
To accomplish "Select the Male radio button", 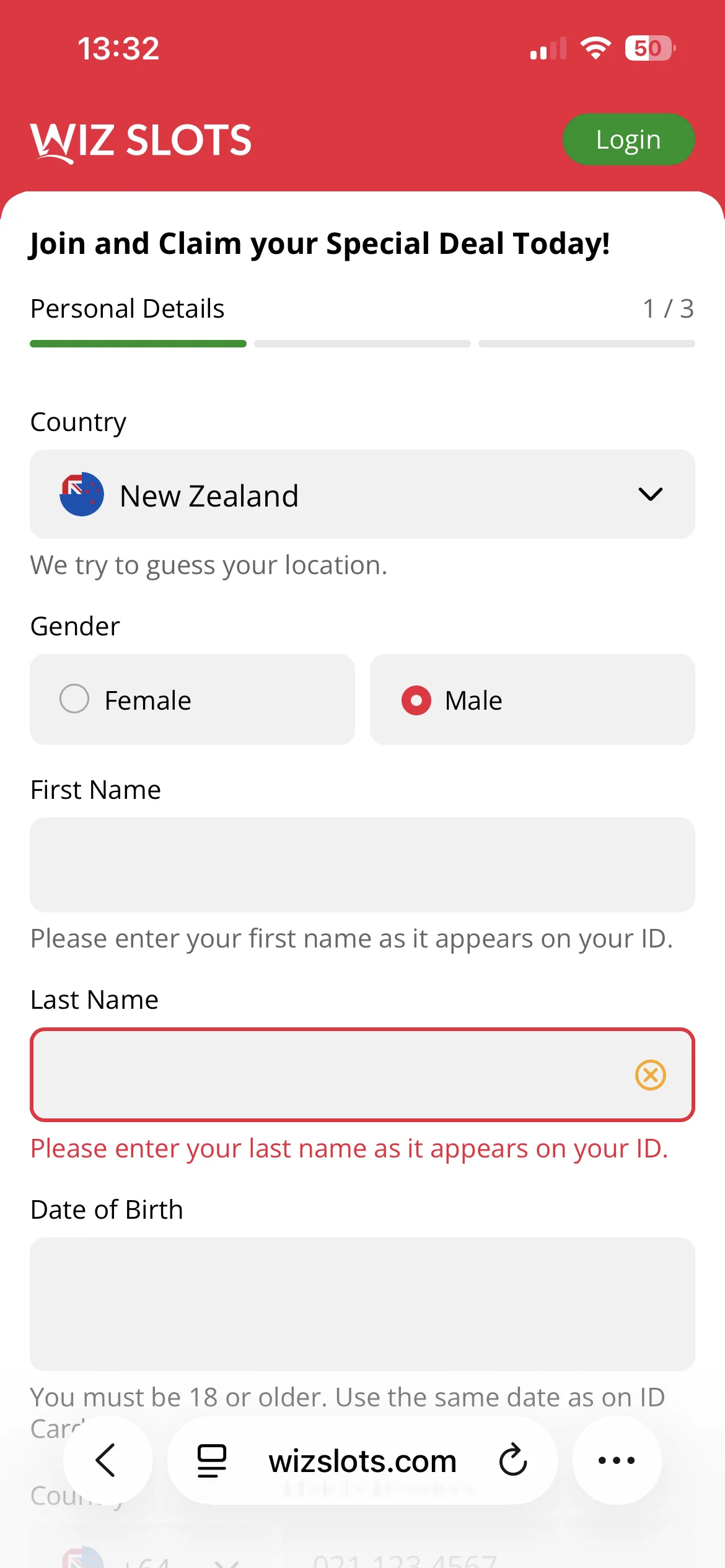I will pyautogui.click(x=416, y=700).
